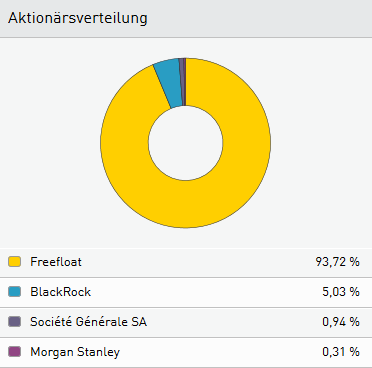
Task: Click the 0,31 % Morgan Stanley value
Action: tap(341, 352)
